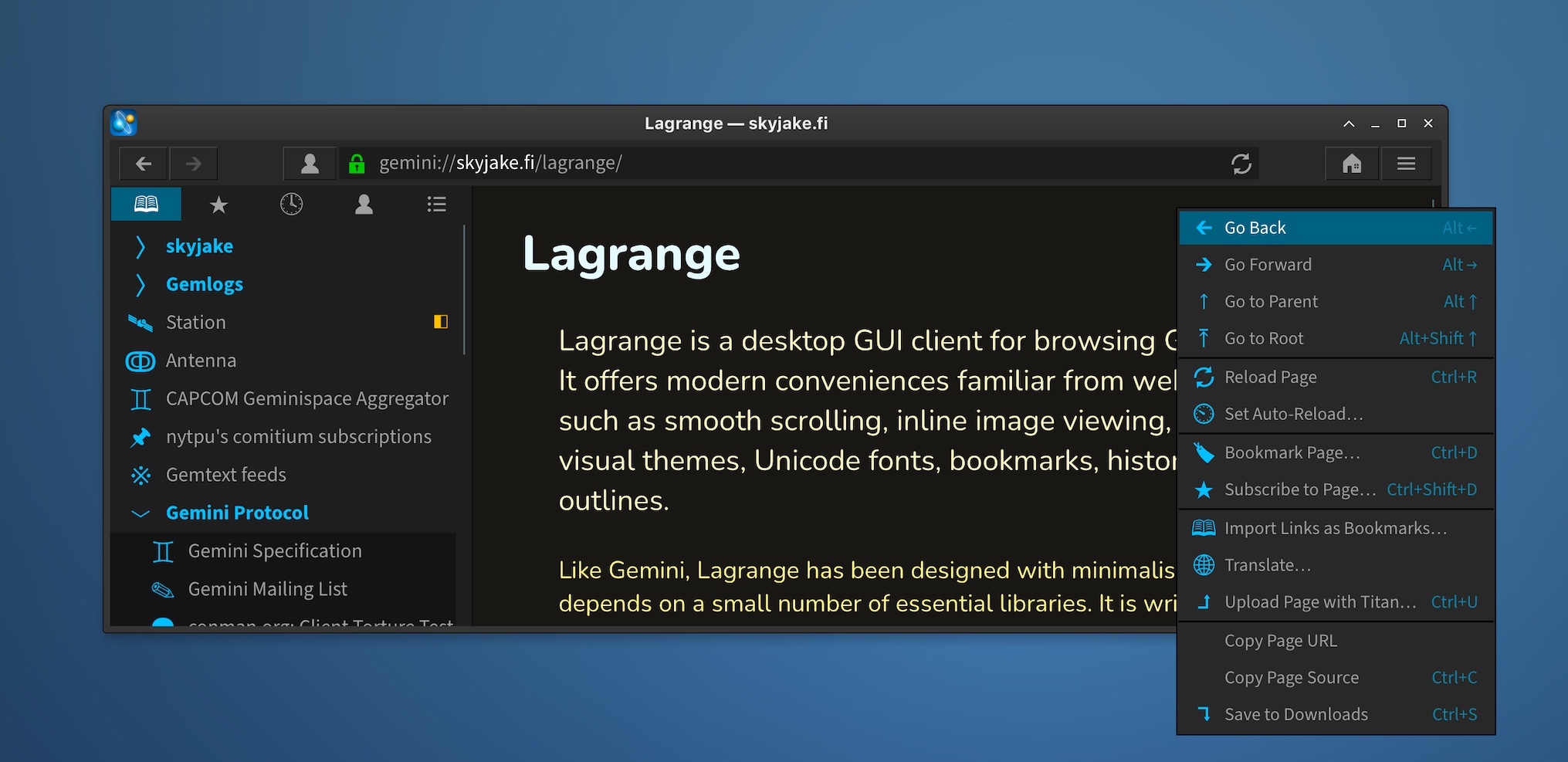1568x762 pixels.
Task: Click the title bar roll-up caret button
Action: (x=1349, y=124)
